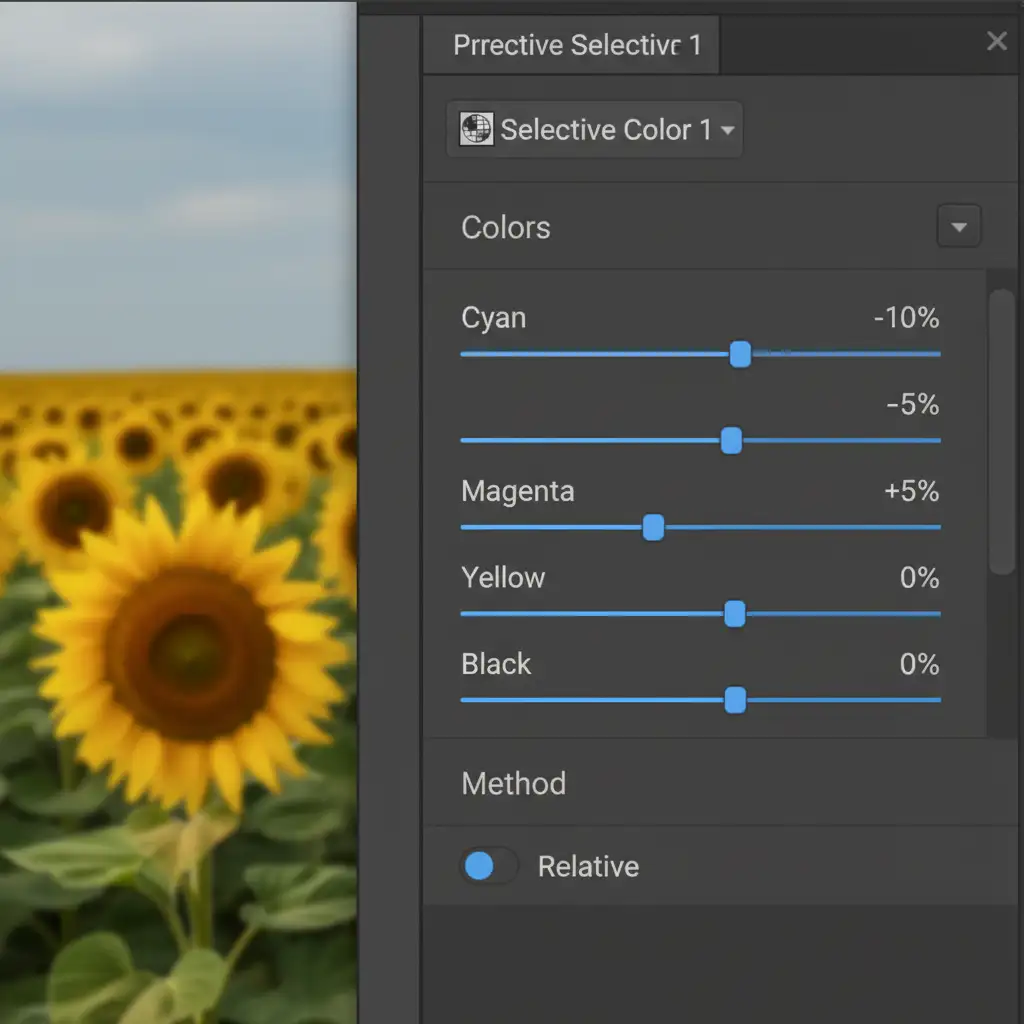
Task: Toggle the Relative method switch
Action: (488, 866)
